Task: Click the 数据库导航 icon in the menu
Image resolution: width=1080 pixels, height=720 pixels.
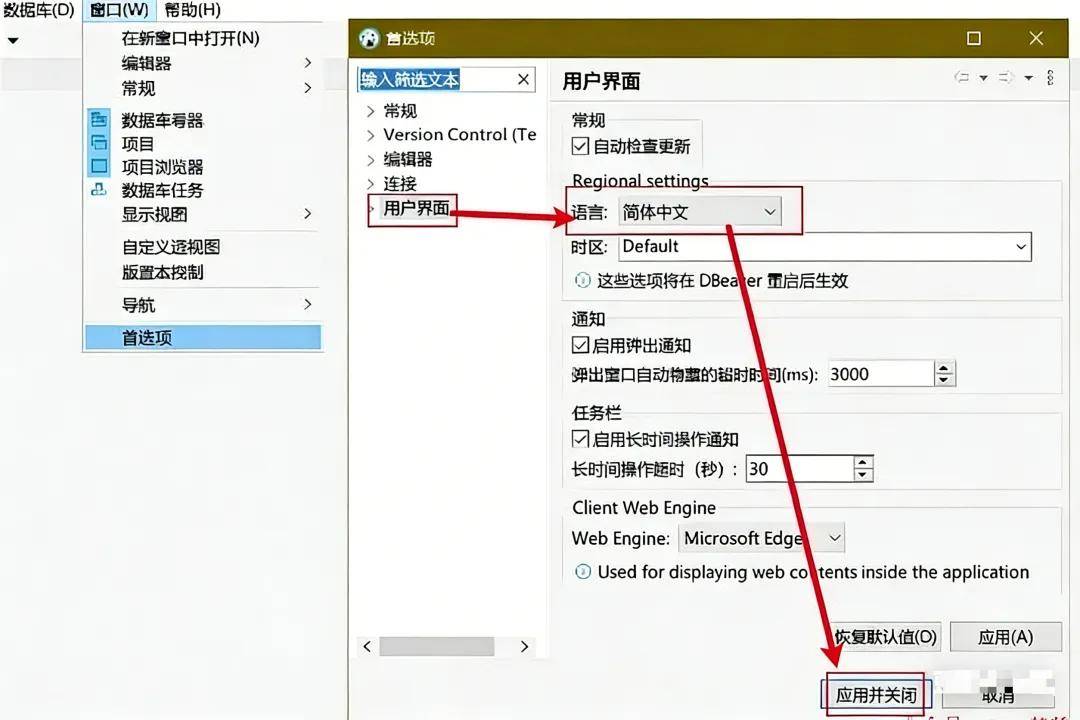Action: click(x=99, y=120)
